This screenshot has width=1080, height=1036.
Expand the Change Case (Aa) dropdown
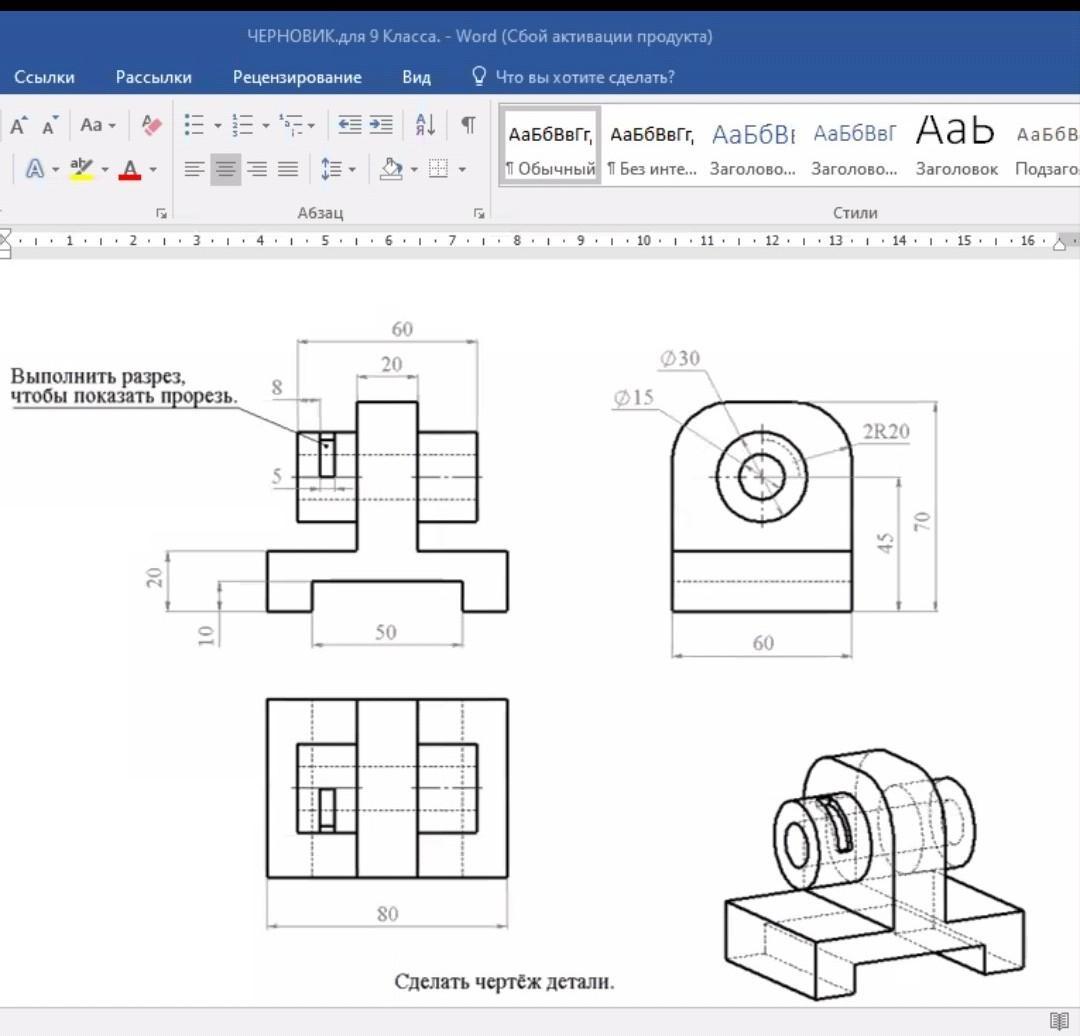click(98, 125)
